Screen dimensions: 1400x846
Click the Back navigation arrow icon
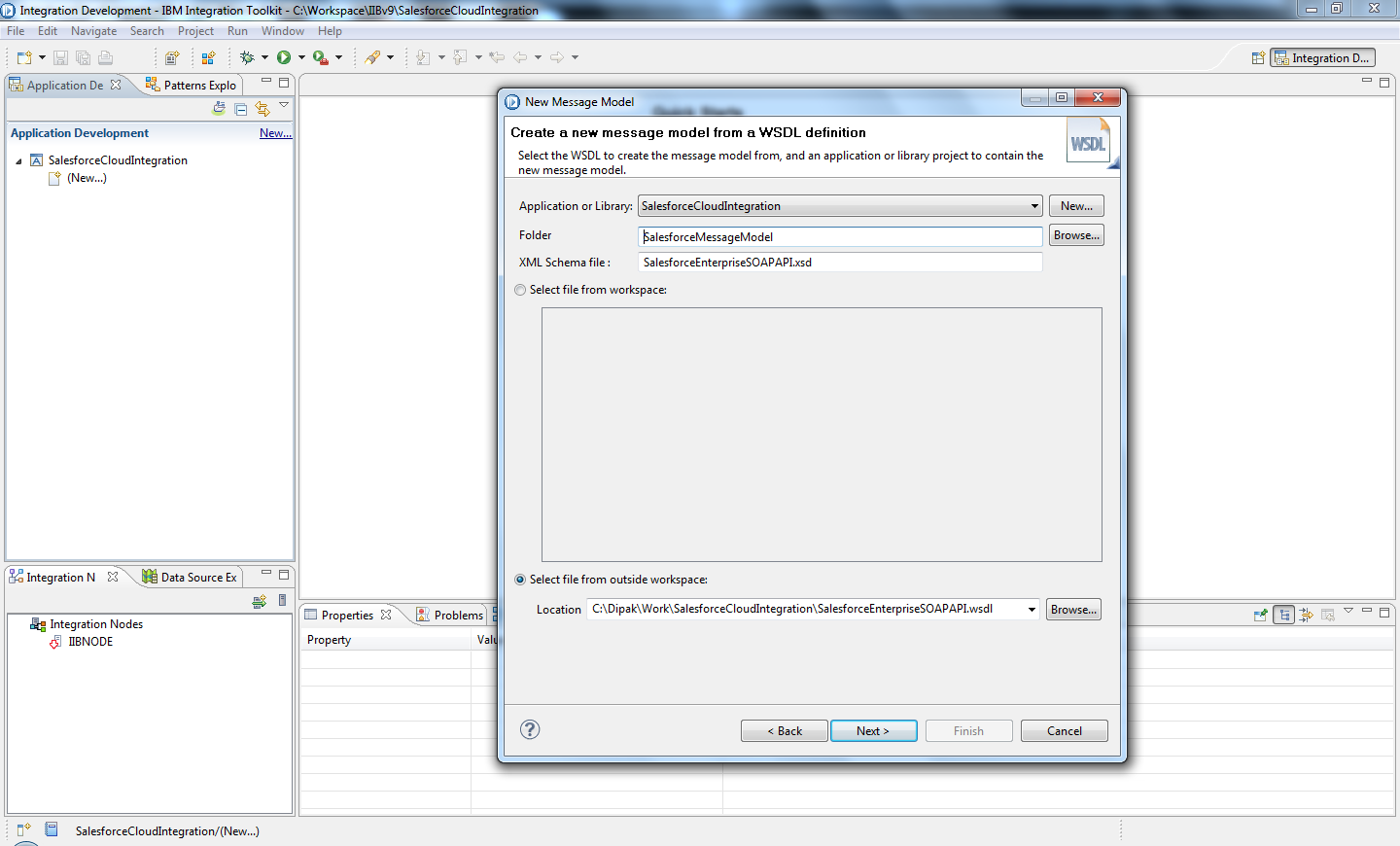[x=520, y=57]
